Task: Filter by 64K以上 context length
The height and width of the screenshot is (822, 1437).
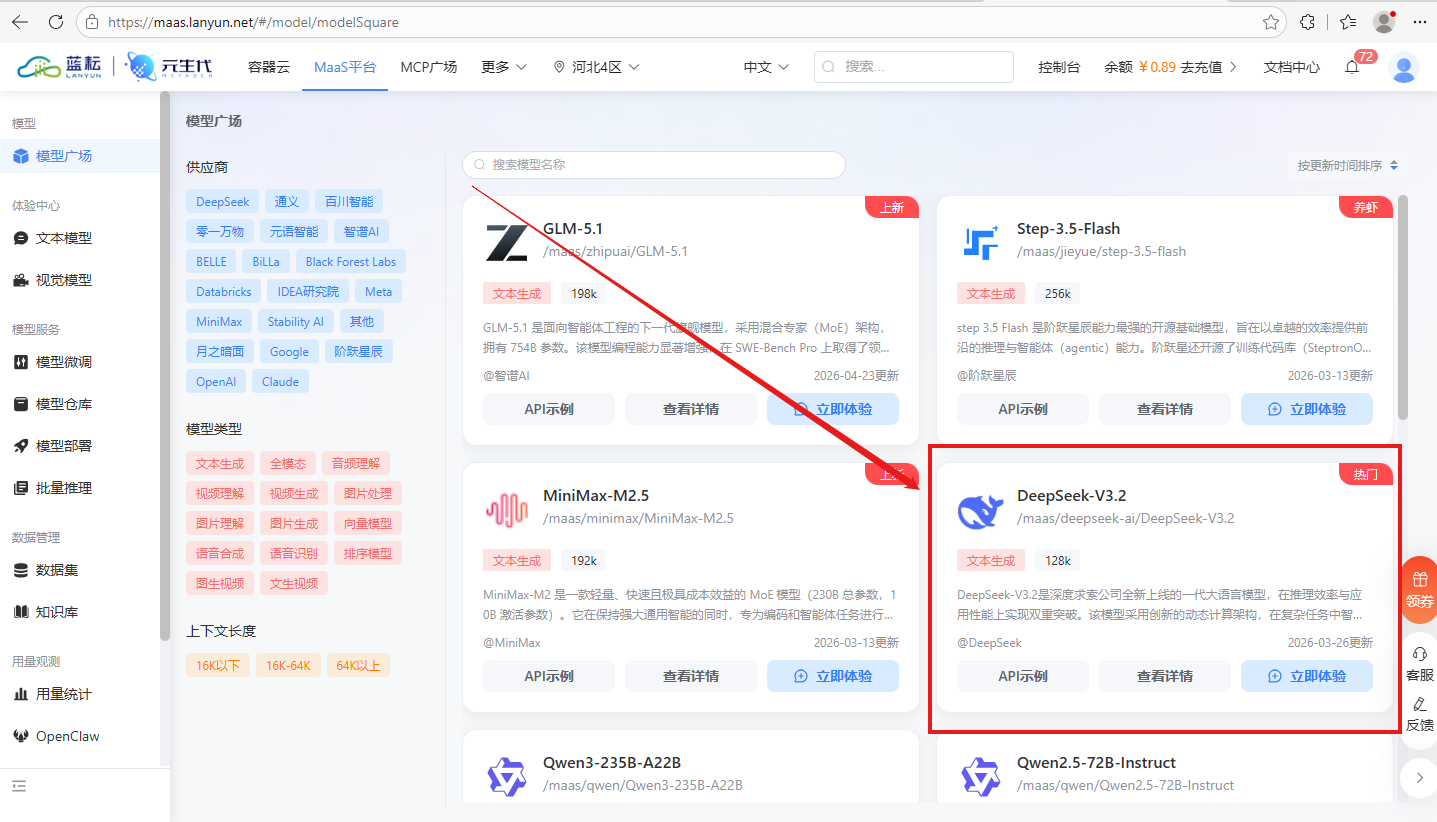Action: 358,666
